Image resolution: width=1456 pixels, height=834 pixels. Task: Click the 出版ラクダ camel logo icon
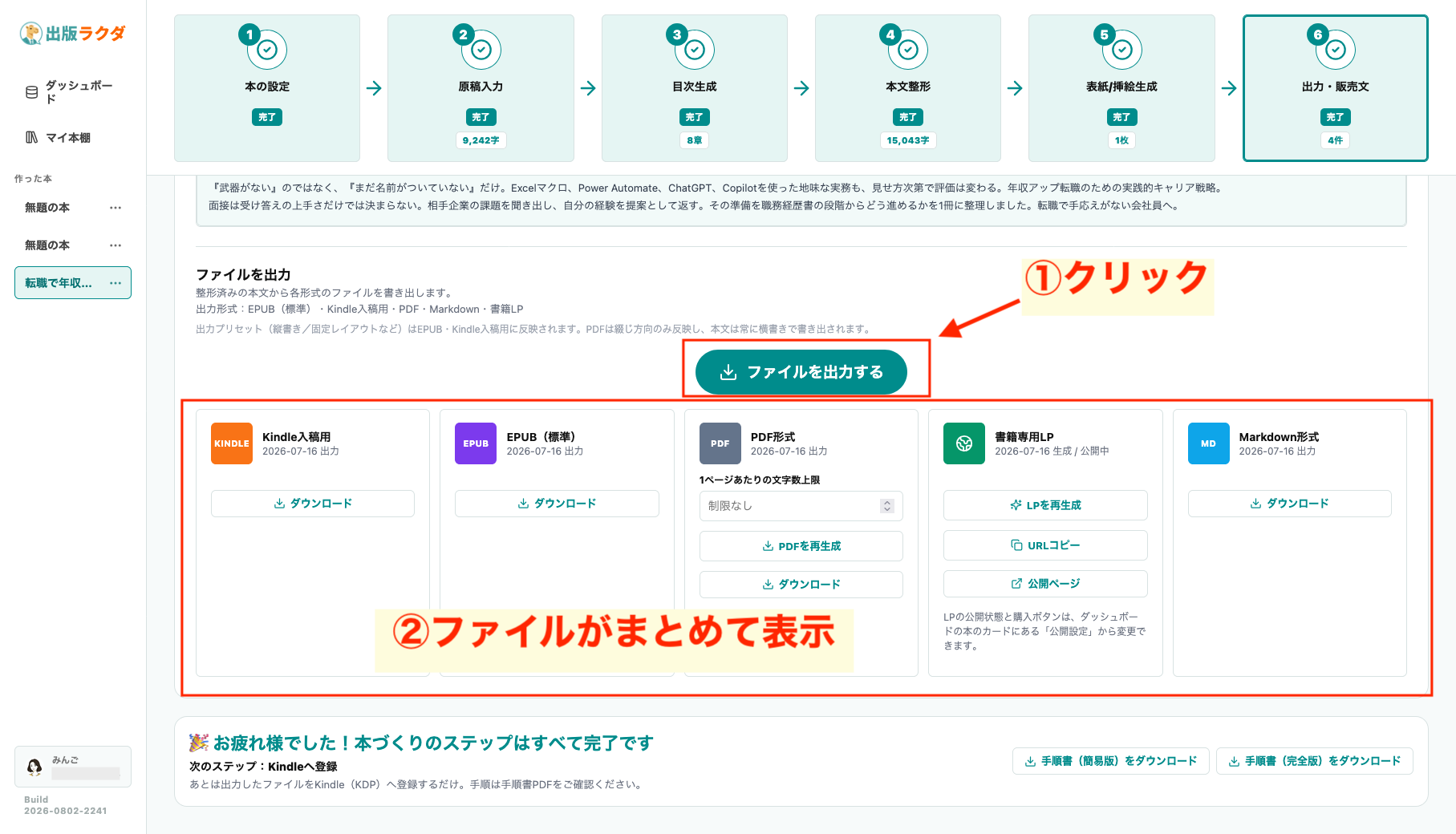(x=30, y=34)
